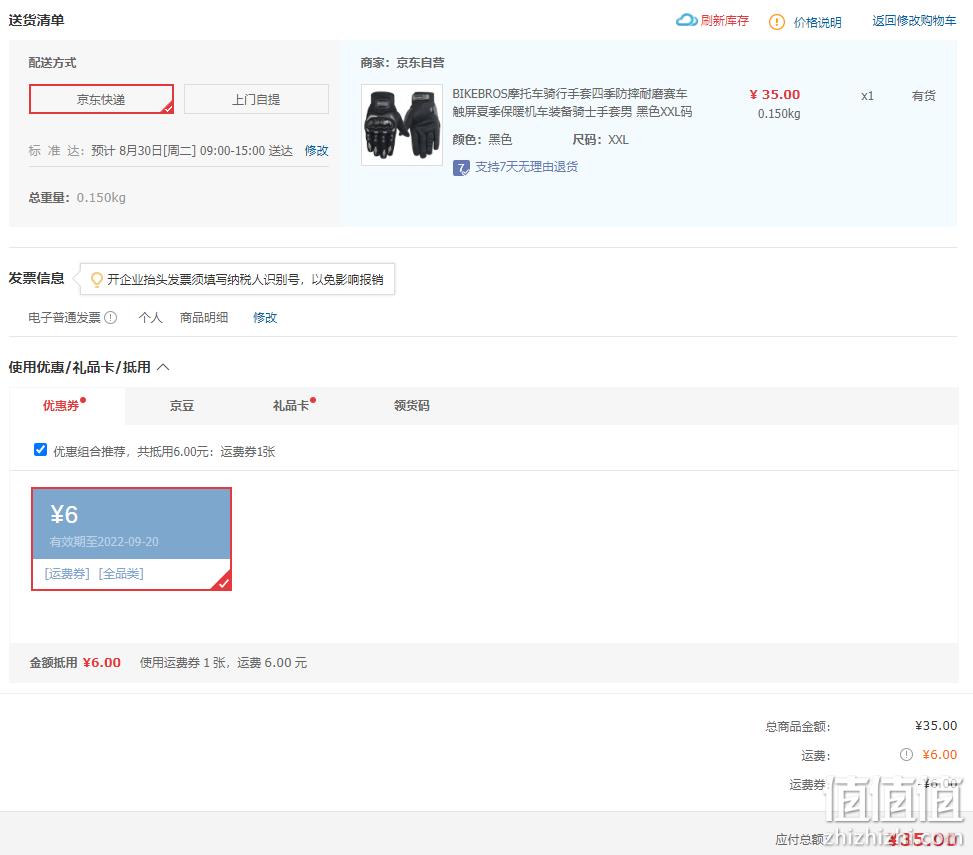Click the x1 quantity text
973x855 pixels.
coord(868,96)
